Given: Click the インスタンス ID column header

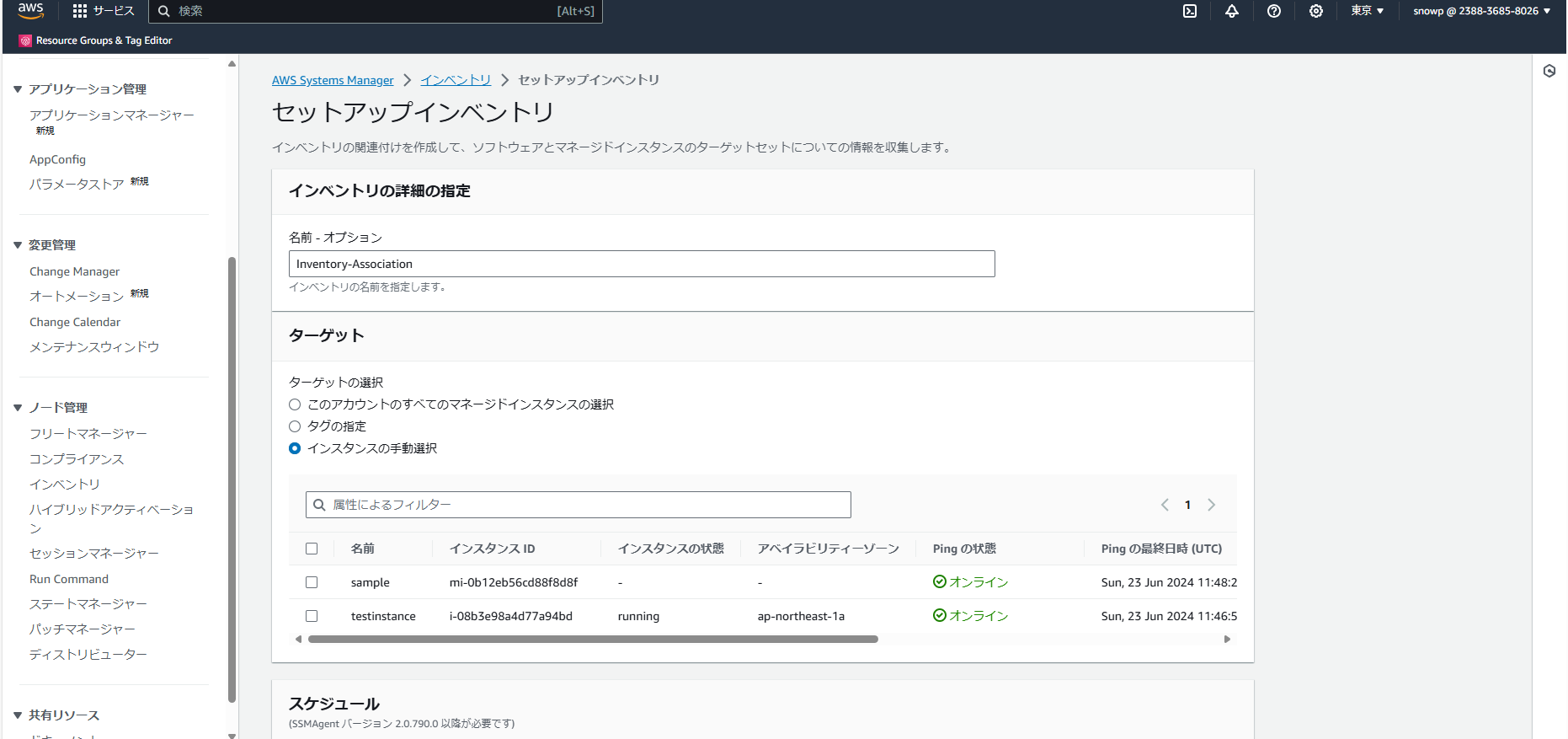Looking at the screenshot, I should tap(493, 549).
